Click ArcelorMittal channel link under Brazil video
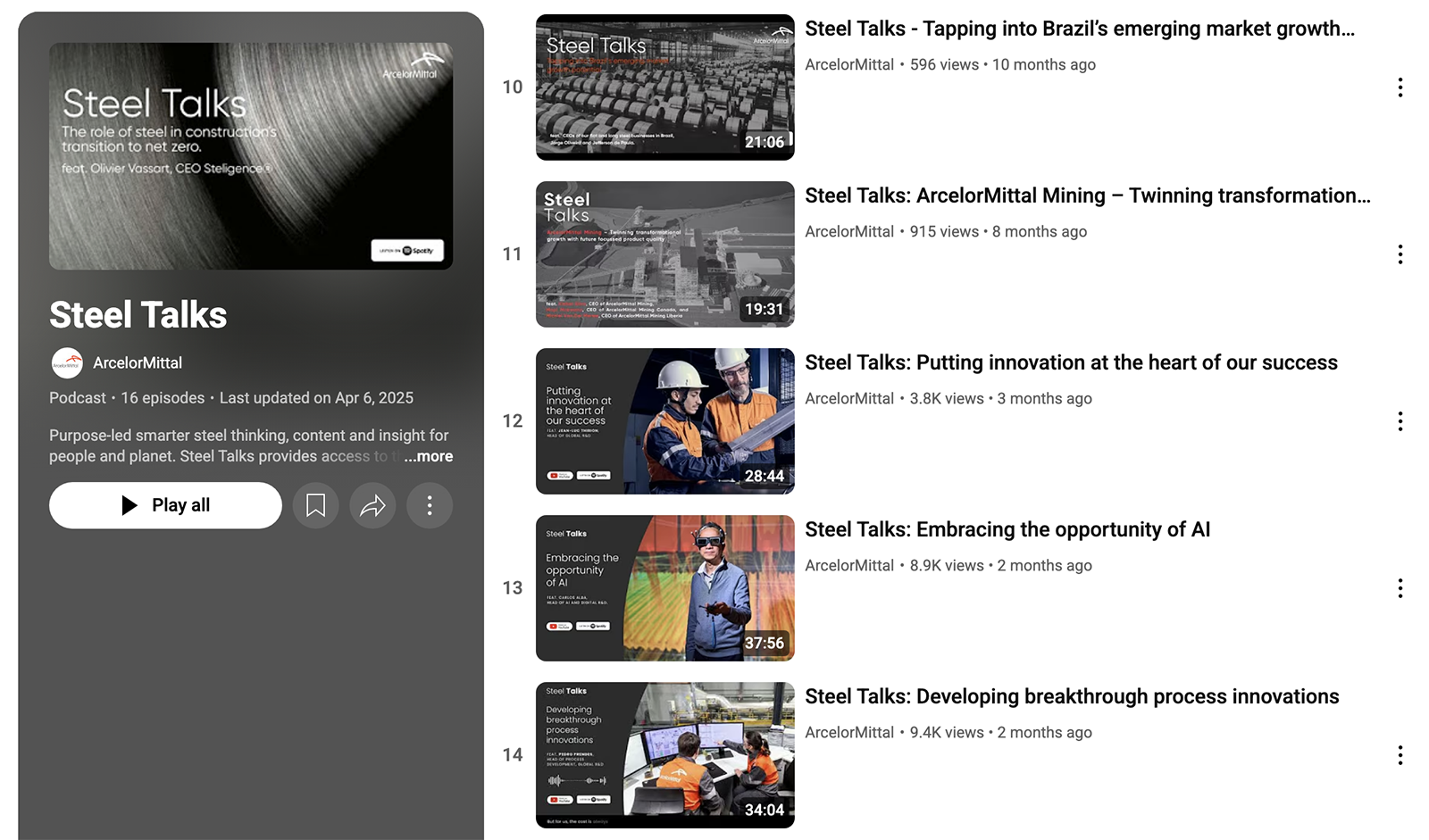This screenshot has height=840, width=1429. [x=849, y=64]
